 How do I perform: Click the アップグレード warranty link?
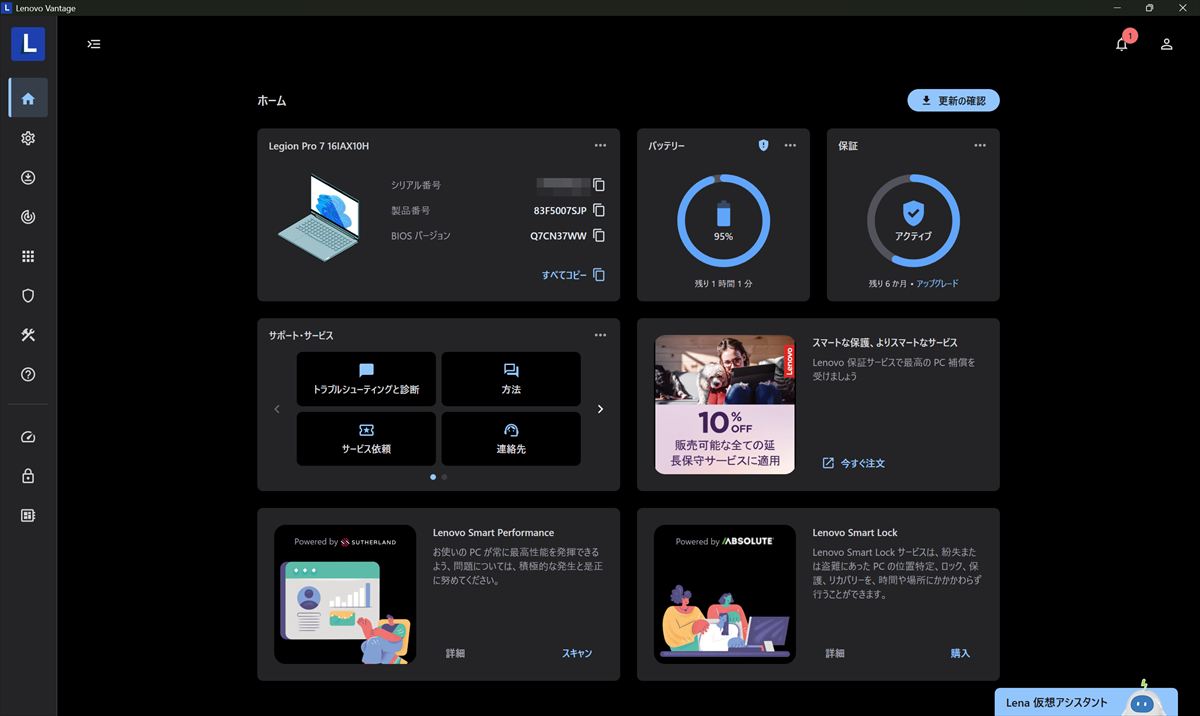click(x=937, y=284)
